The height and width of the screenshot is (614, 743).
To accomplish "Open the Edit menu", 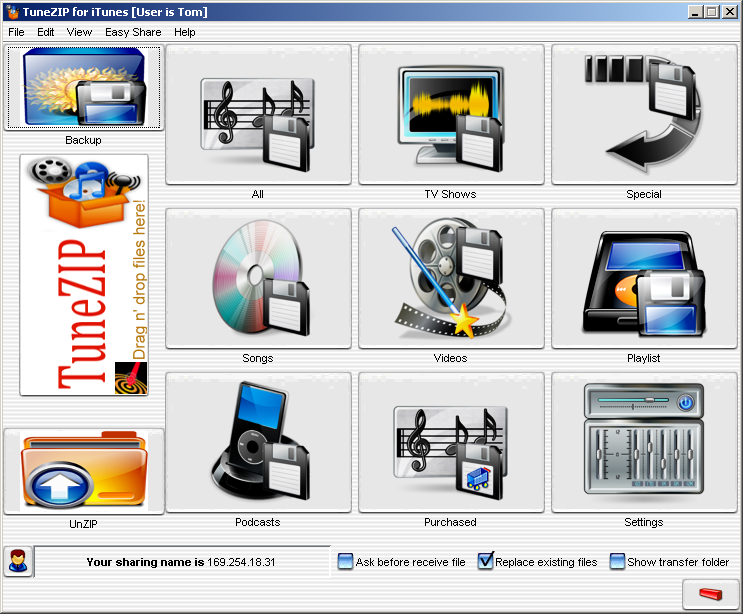I will coord(45,32).
